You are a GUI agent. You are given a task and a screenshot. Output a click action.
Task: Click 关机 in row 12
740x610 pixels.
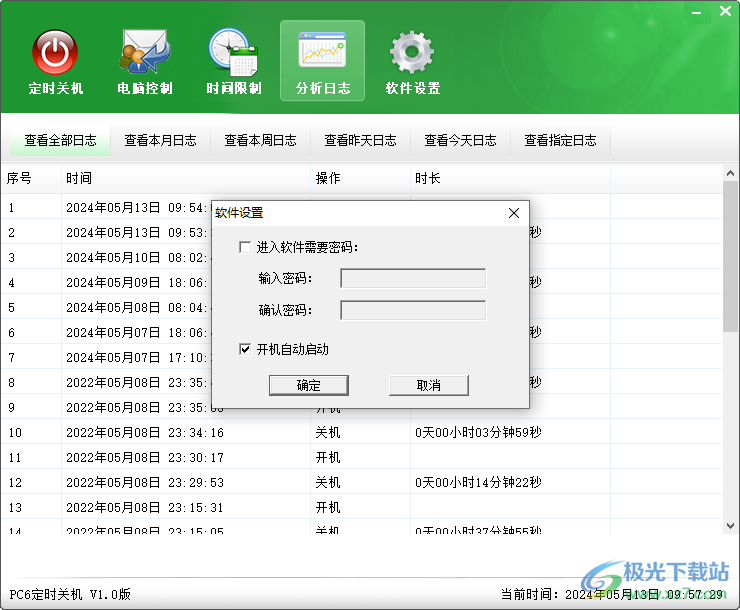pos(328,482)
